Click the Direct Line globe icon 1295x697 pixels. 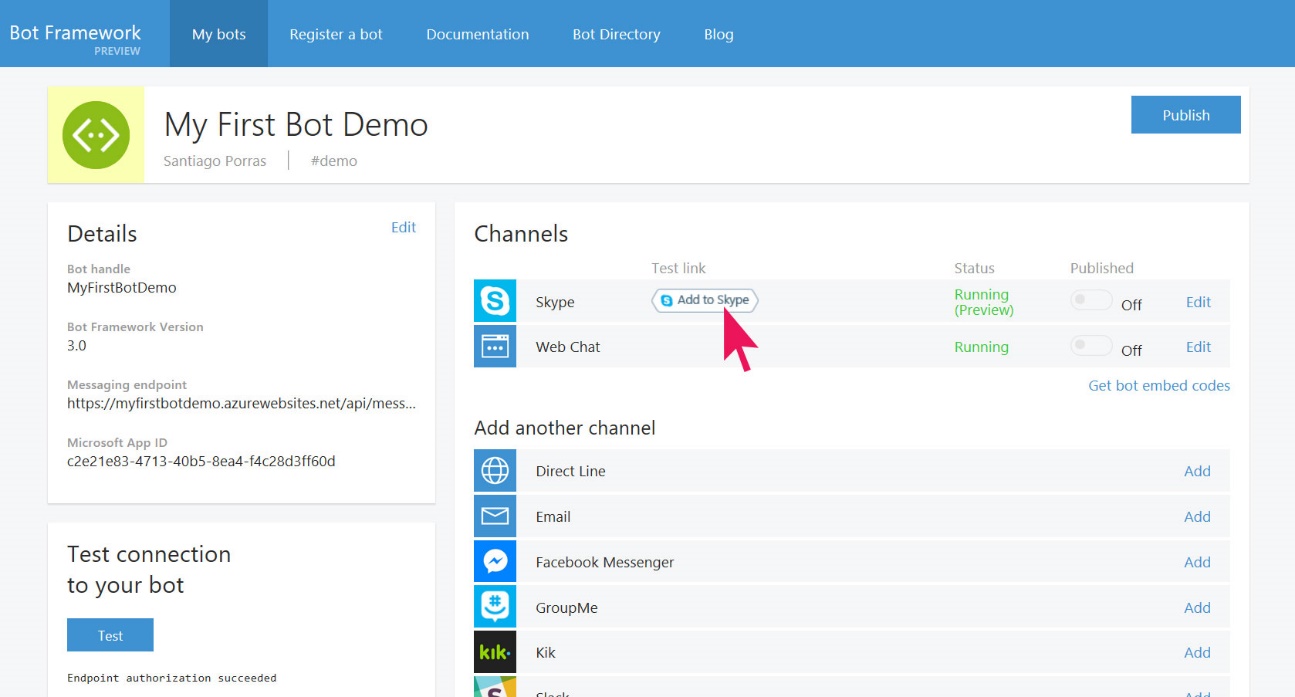495,471
